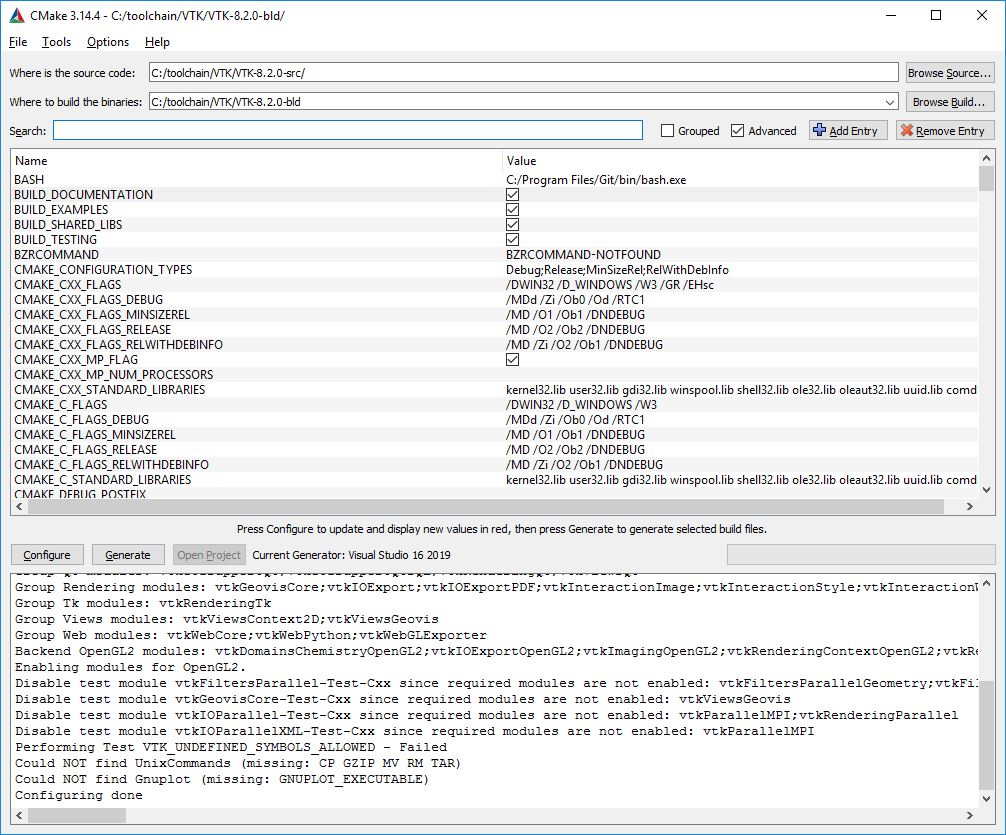1006x835 pixels.
Task: Click the /DWIN32 /D_WINDOWS /W3 /GR /EHsc value
Action: pyautogui.click(x=610, y=285)
